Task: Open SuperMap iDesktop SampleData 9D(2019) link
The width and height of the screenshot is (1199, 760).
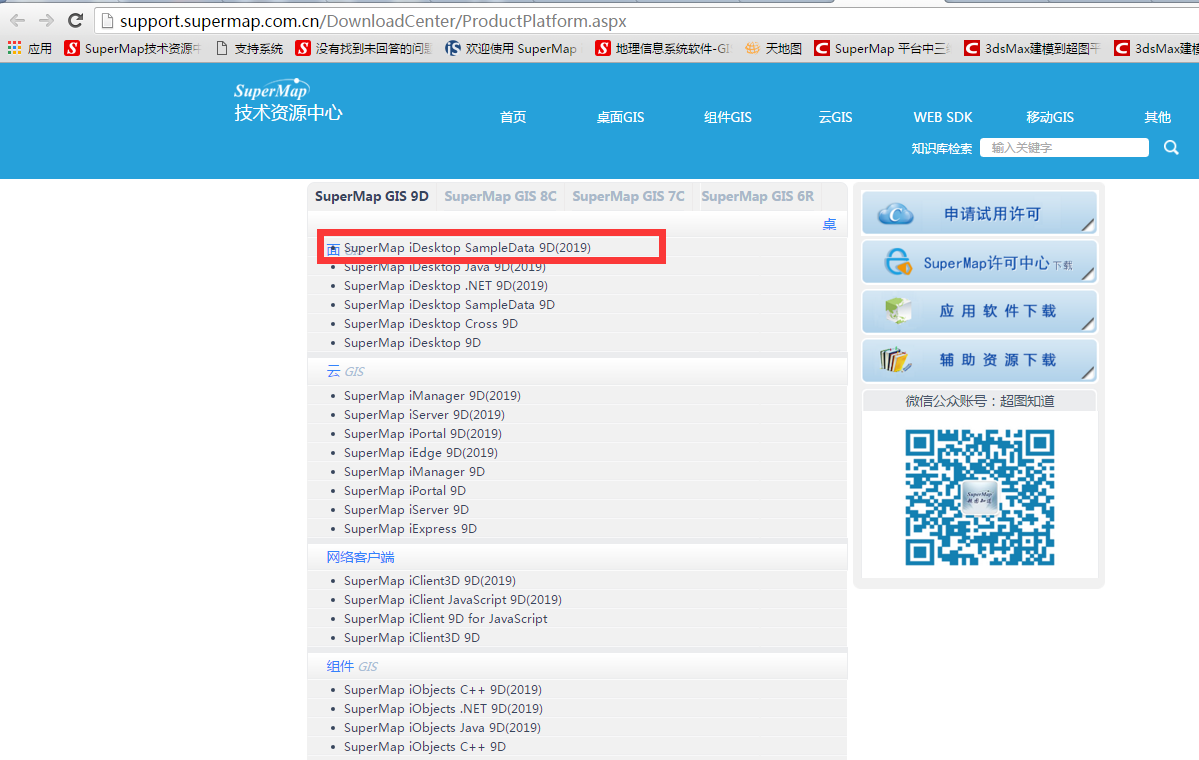Action: click(x=467, y=248)
